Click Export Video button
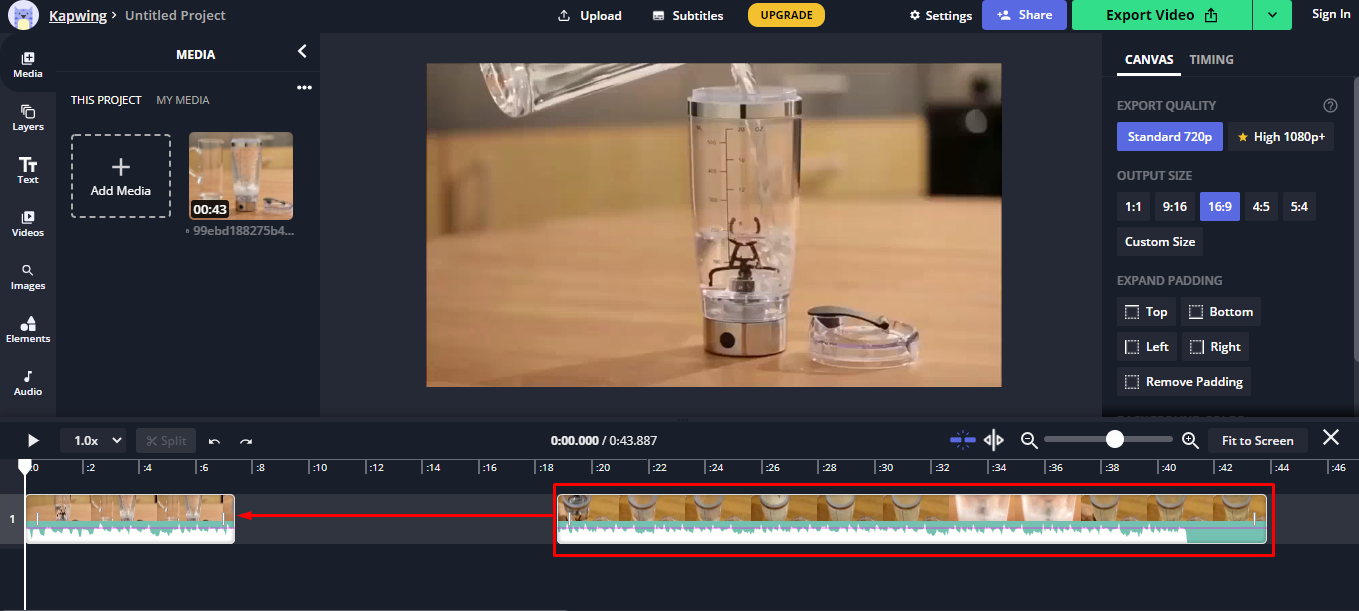 click(1161, 15)
